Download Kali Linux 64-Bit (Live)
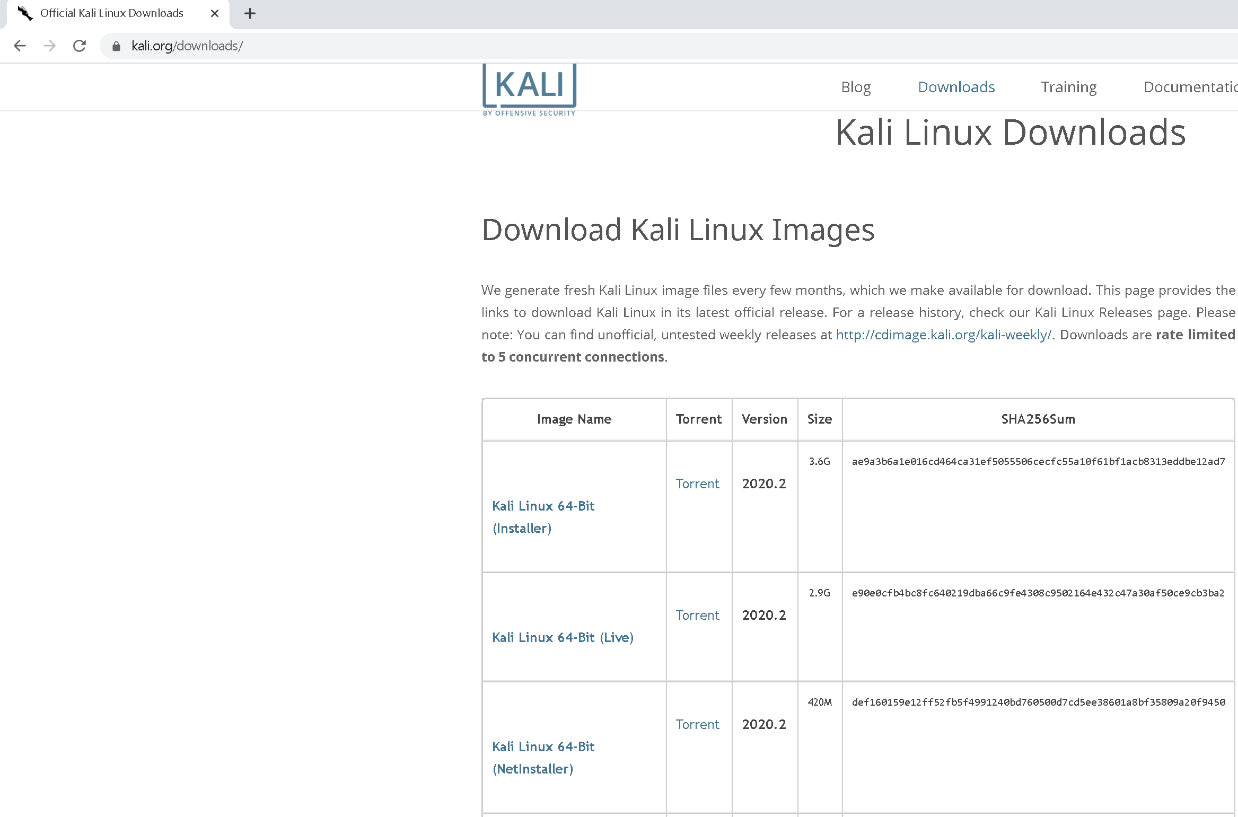Image resolution: width=1238 pixels, height=817 pixels. 562,637
